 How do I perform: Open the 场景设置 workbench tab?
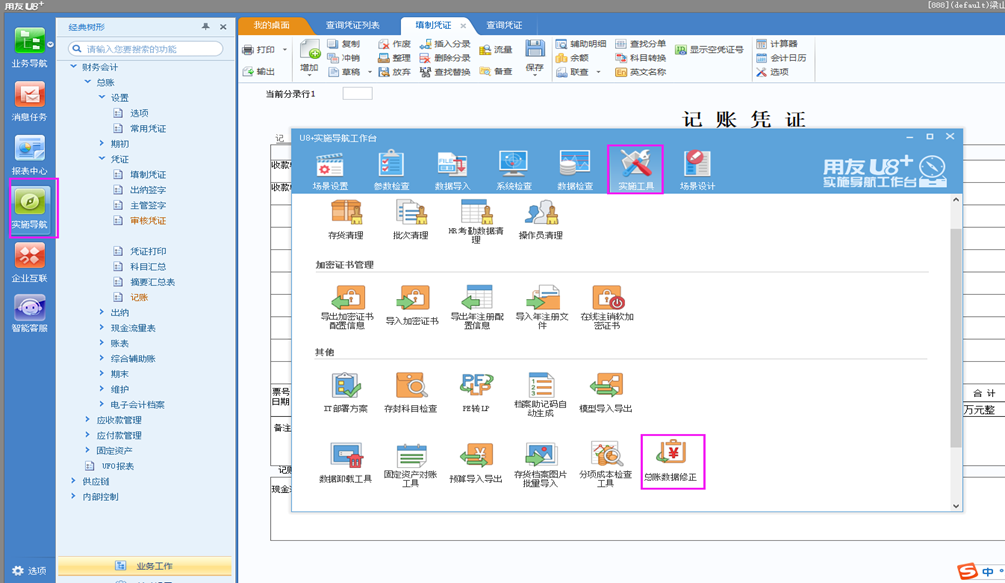[x=330, y=170]
